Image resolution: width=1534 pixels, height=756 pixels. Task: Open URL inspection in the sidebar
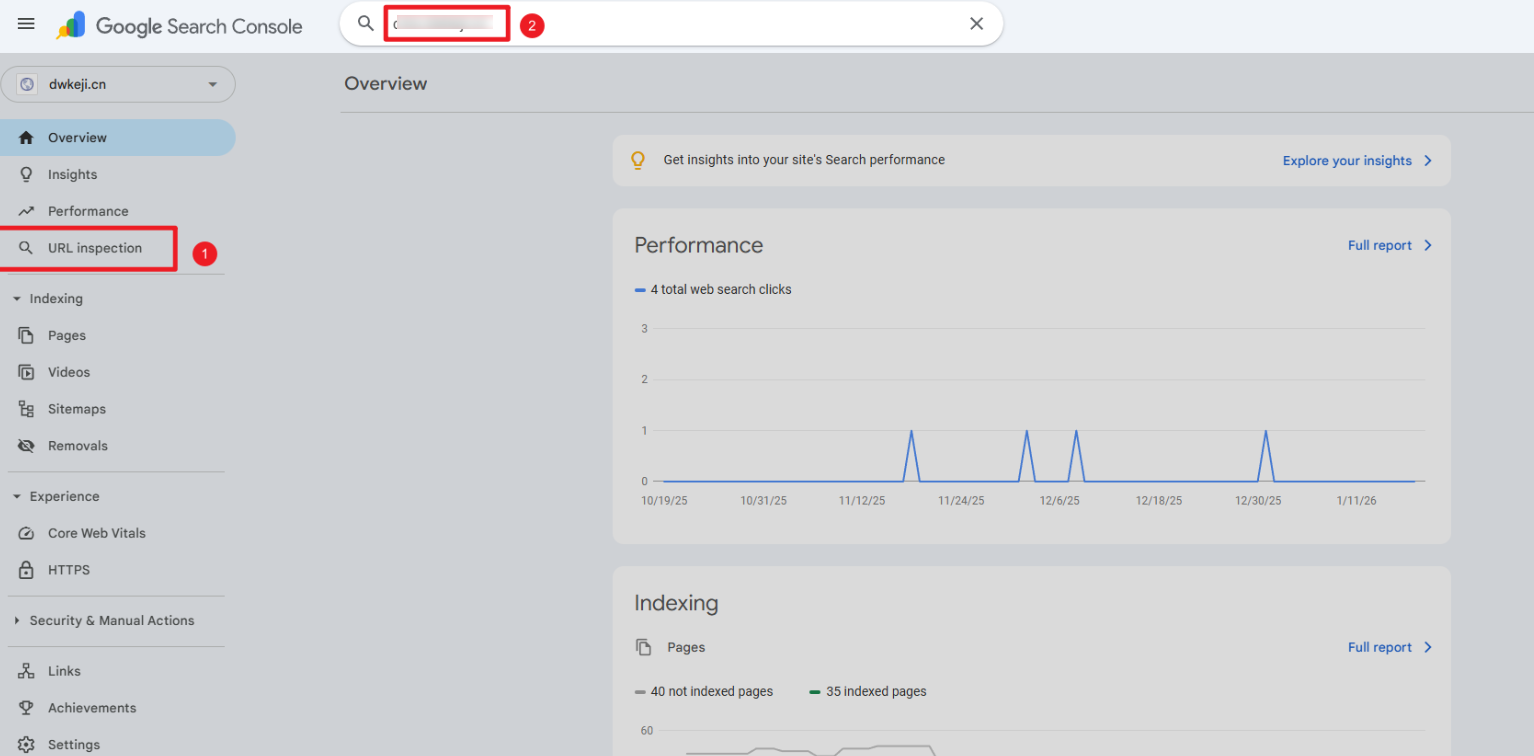point(94,248)
